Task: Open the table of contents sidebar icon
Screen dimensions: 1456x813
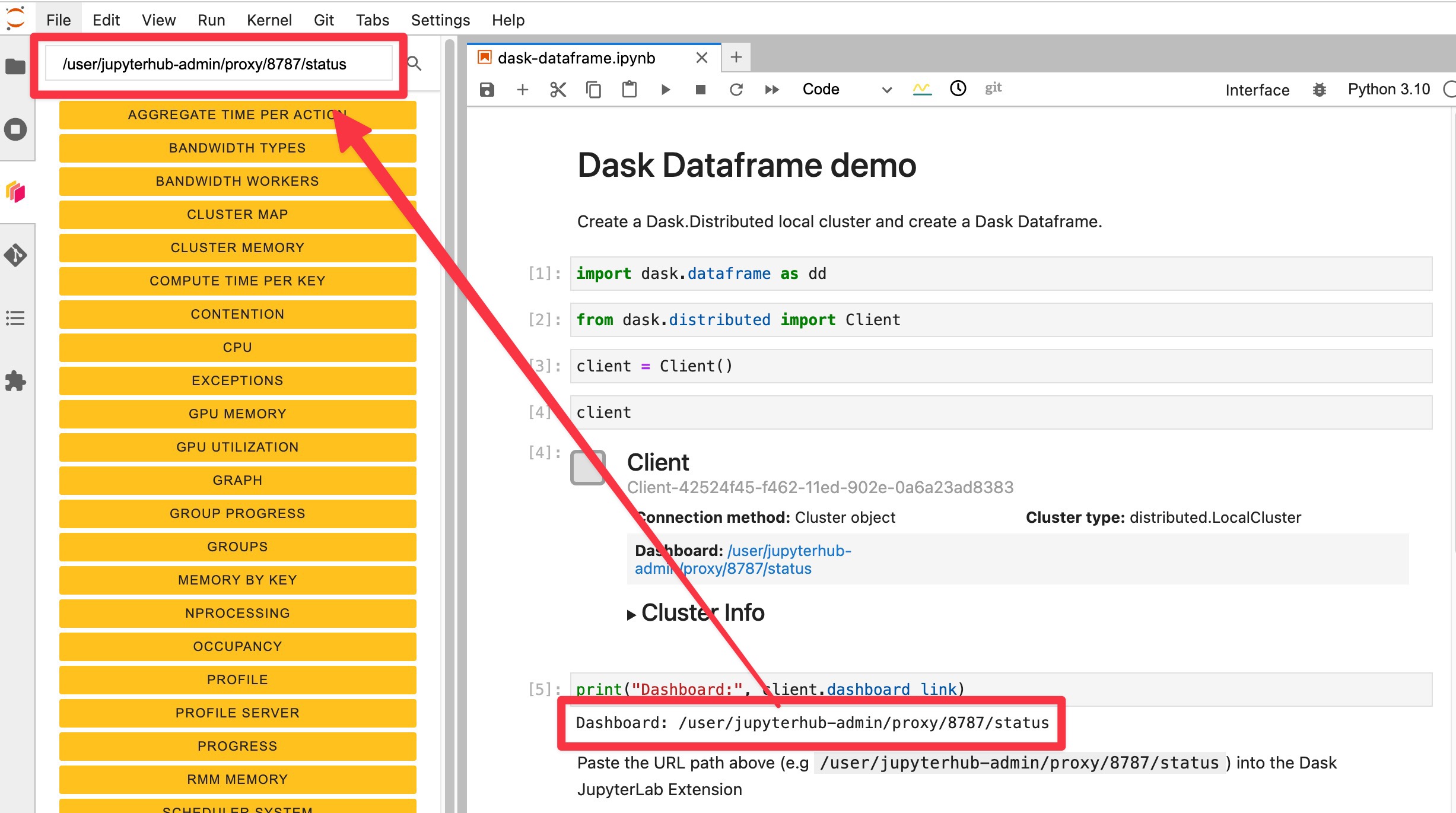Action: (x=16, y=318)
